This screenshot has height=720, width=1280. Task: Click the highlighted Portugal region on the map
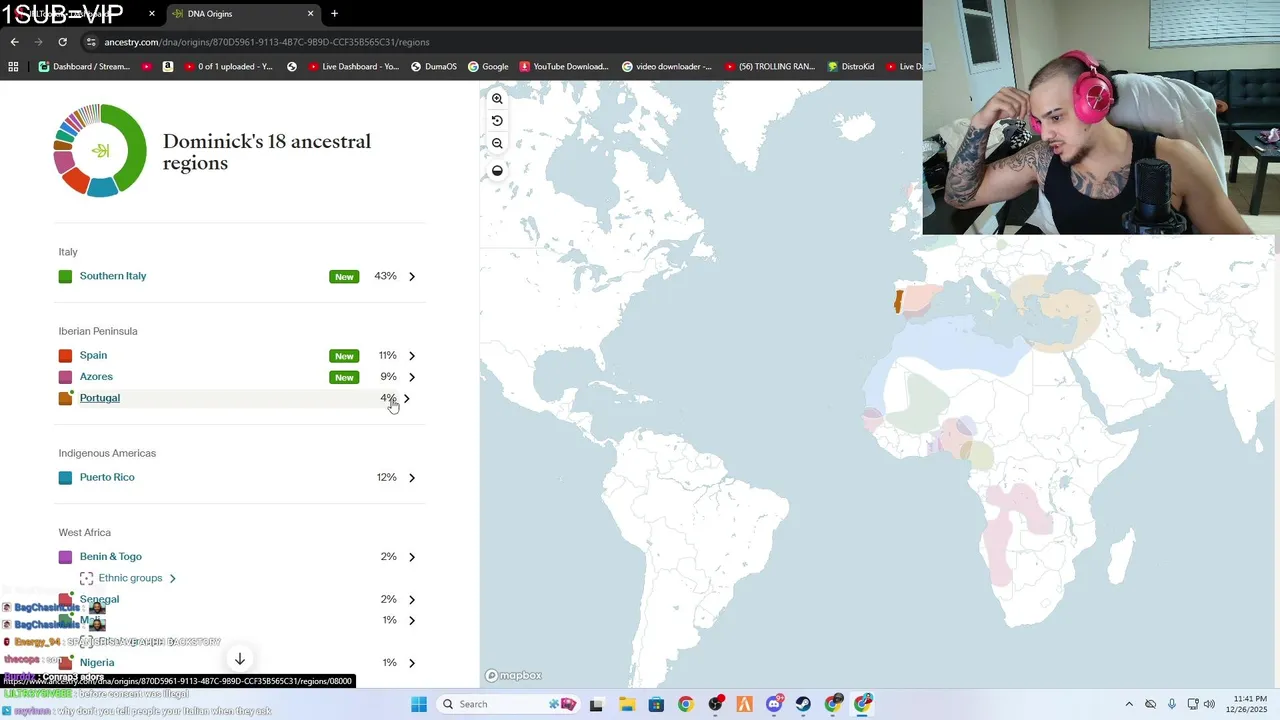[898, 301]
